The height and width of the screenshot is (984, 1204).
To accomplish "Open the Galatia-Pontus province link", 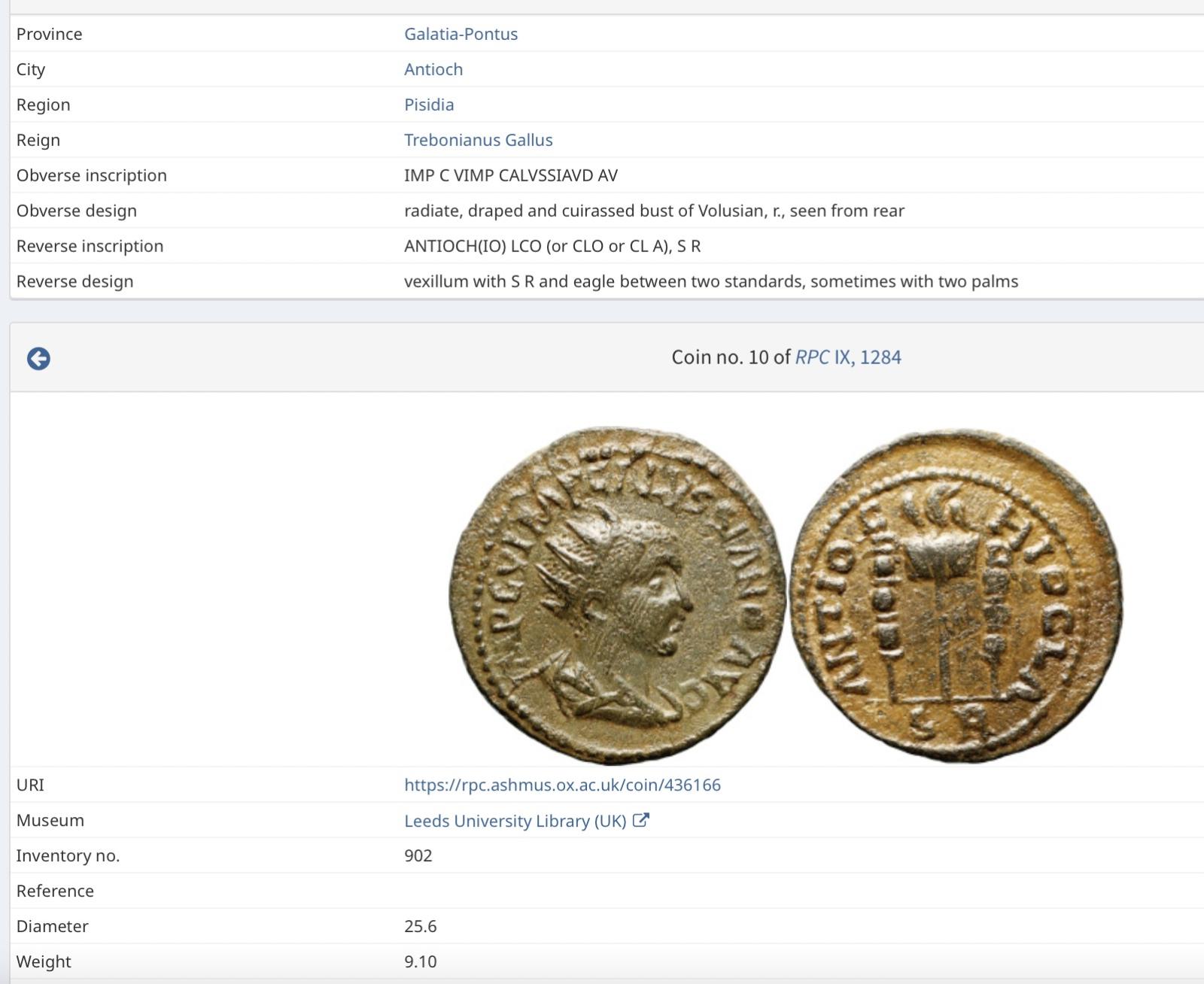I will coord(461,34).
